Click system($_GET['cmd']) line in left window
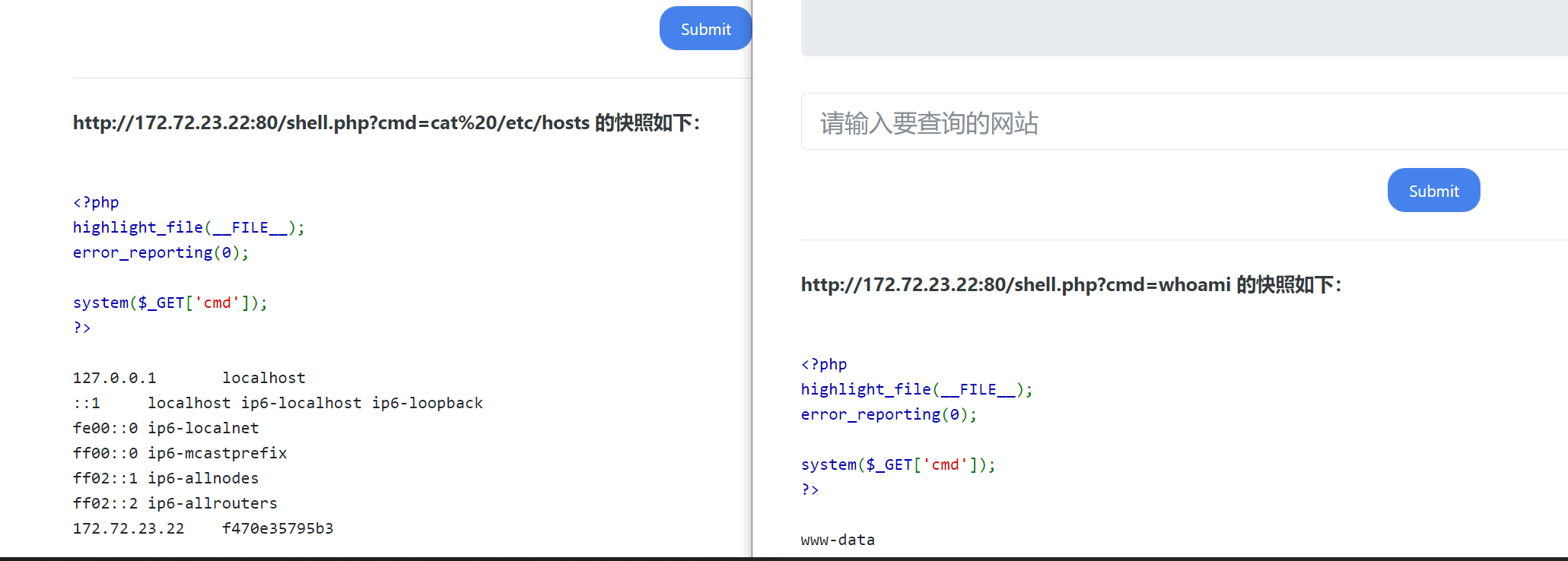1568x561 pixels. 170,303
